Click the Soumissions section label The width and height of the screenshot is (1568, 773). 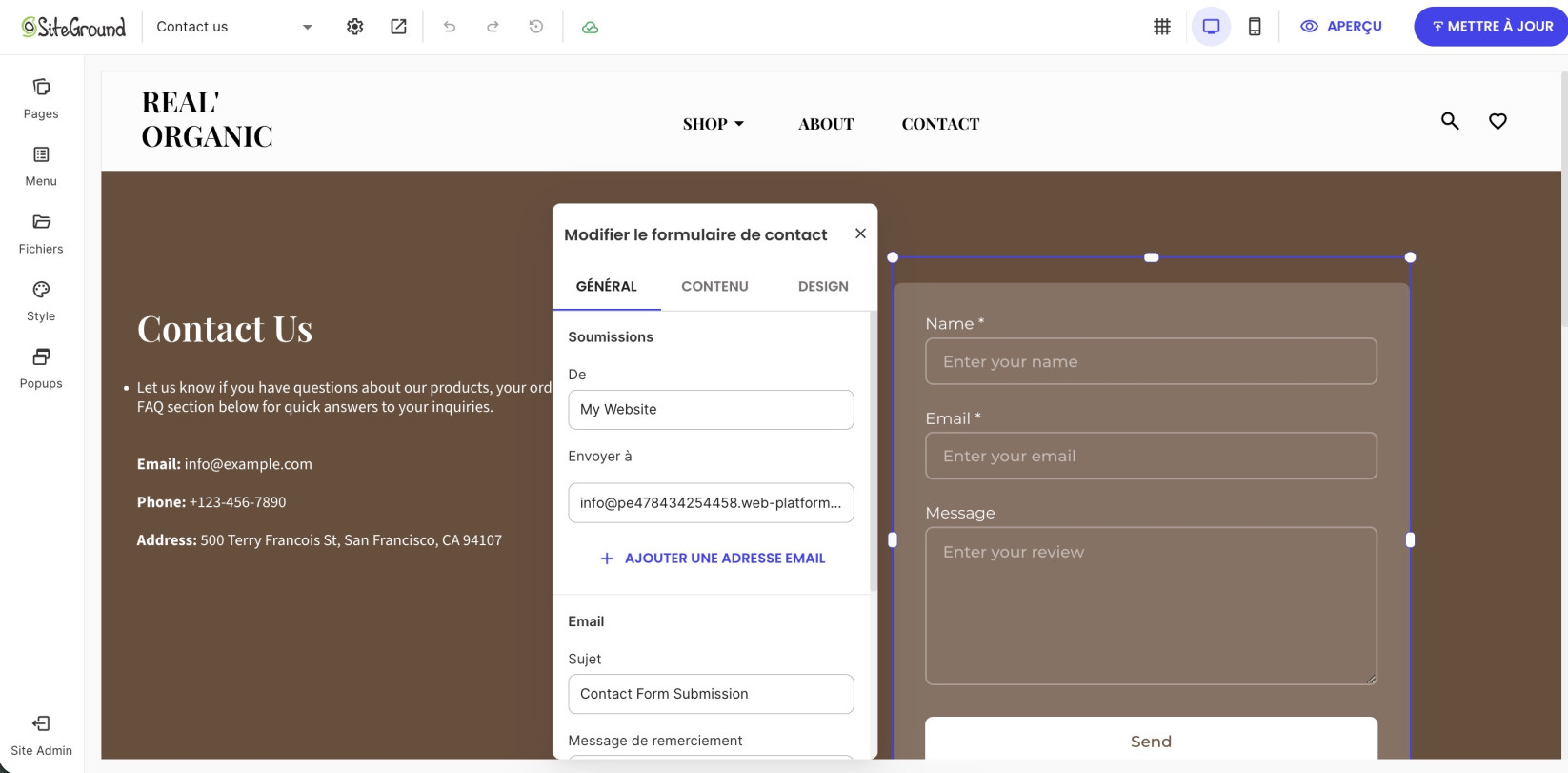[611, 337]
